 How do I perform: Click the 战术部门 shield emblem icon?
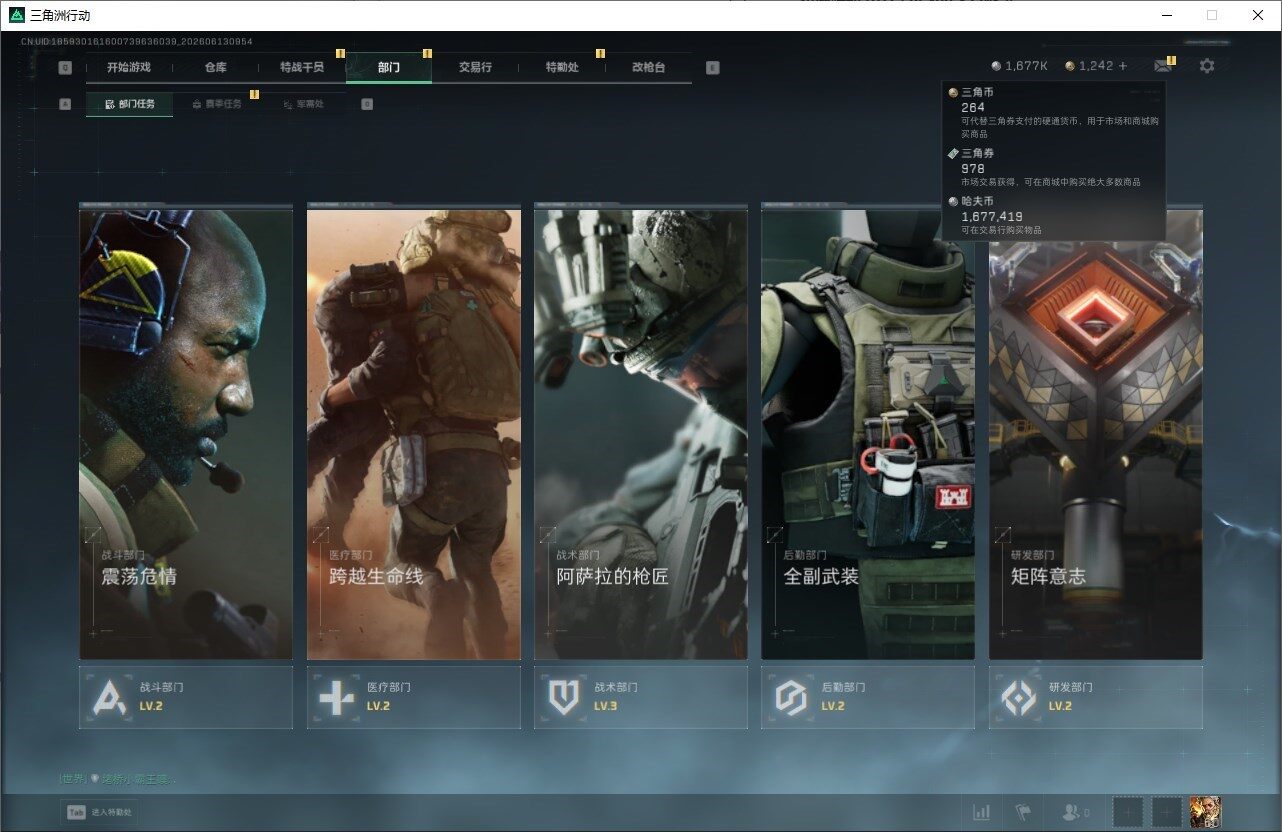(x=564, y=697)
